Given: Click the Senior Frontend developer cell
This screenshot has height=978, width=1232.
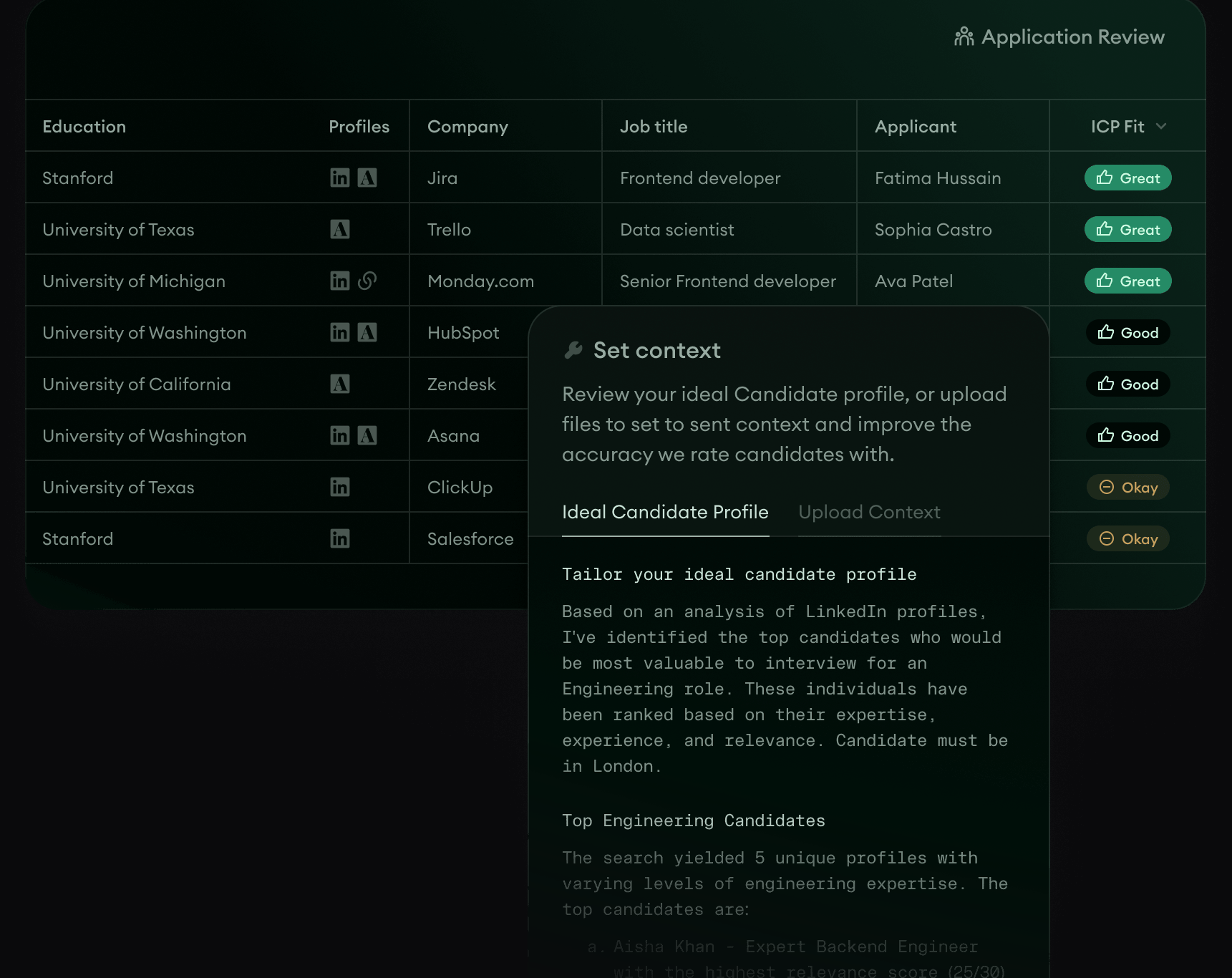Looking at the screenshot, I should (x=728, y=281).
